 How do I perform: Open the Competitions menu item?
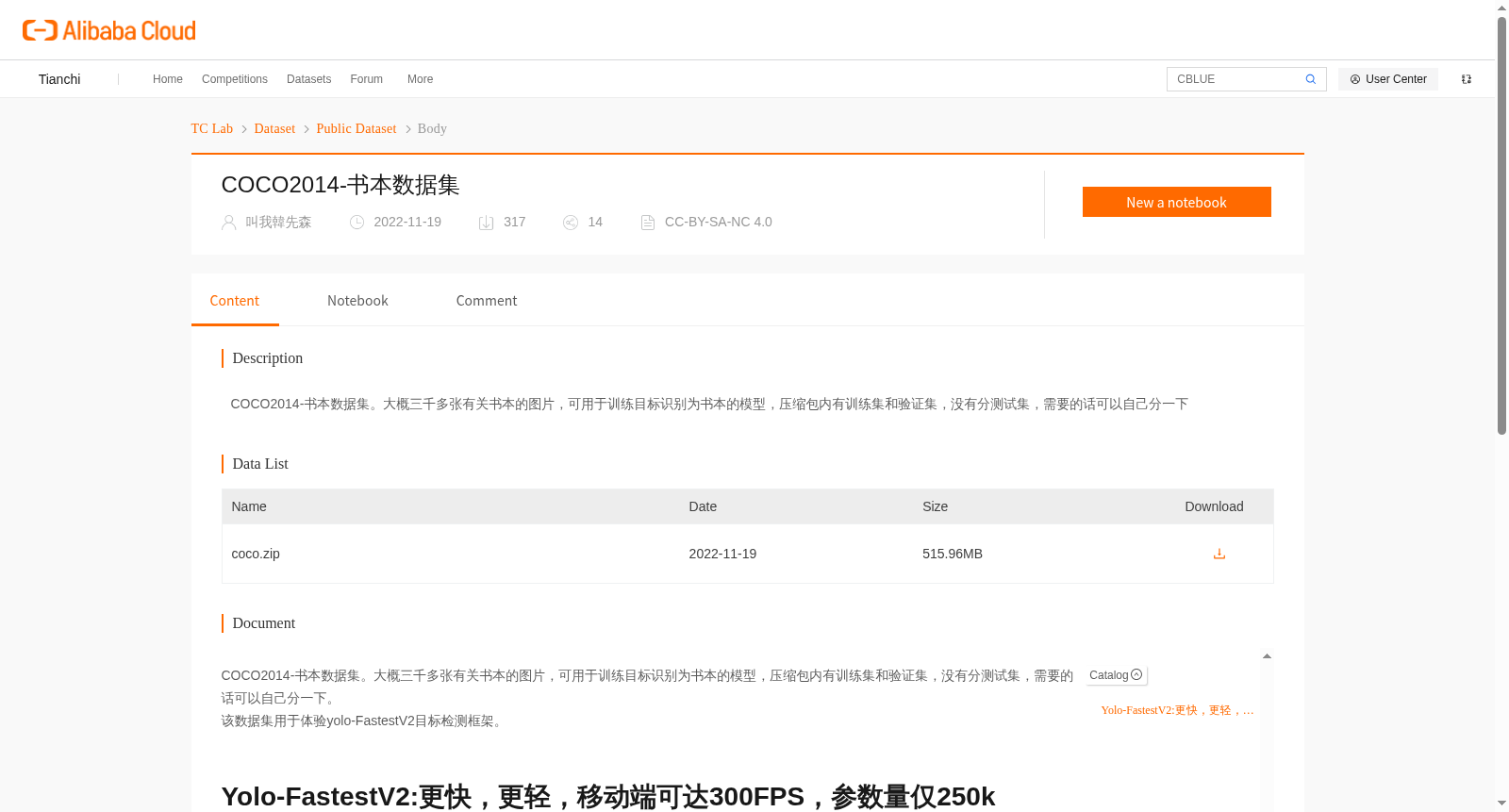(x=235, y=79)
